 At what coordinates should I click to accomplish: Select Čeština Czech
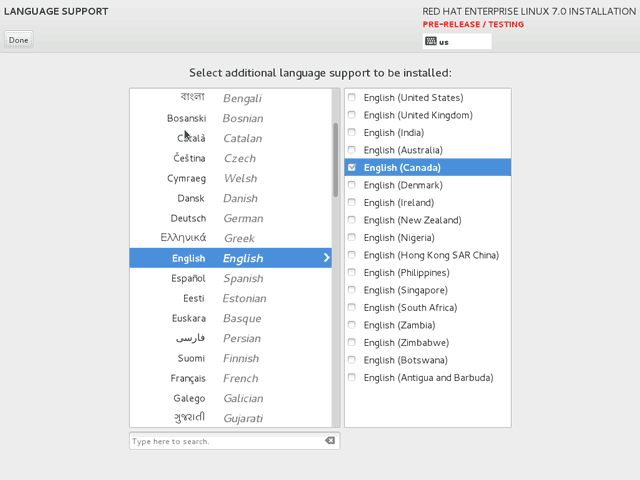click(231, 158)
